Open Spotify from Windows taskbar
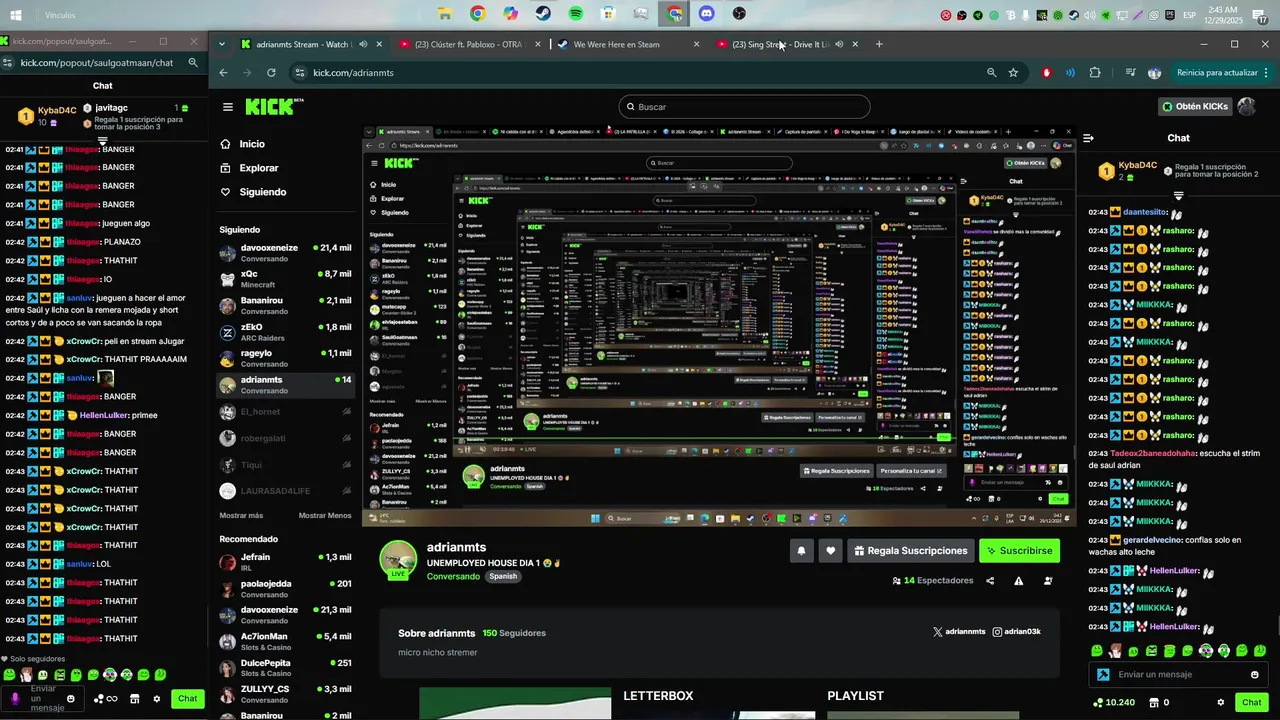1280x720 pixels. (x=576, y=14)
